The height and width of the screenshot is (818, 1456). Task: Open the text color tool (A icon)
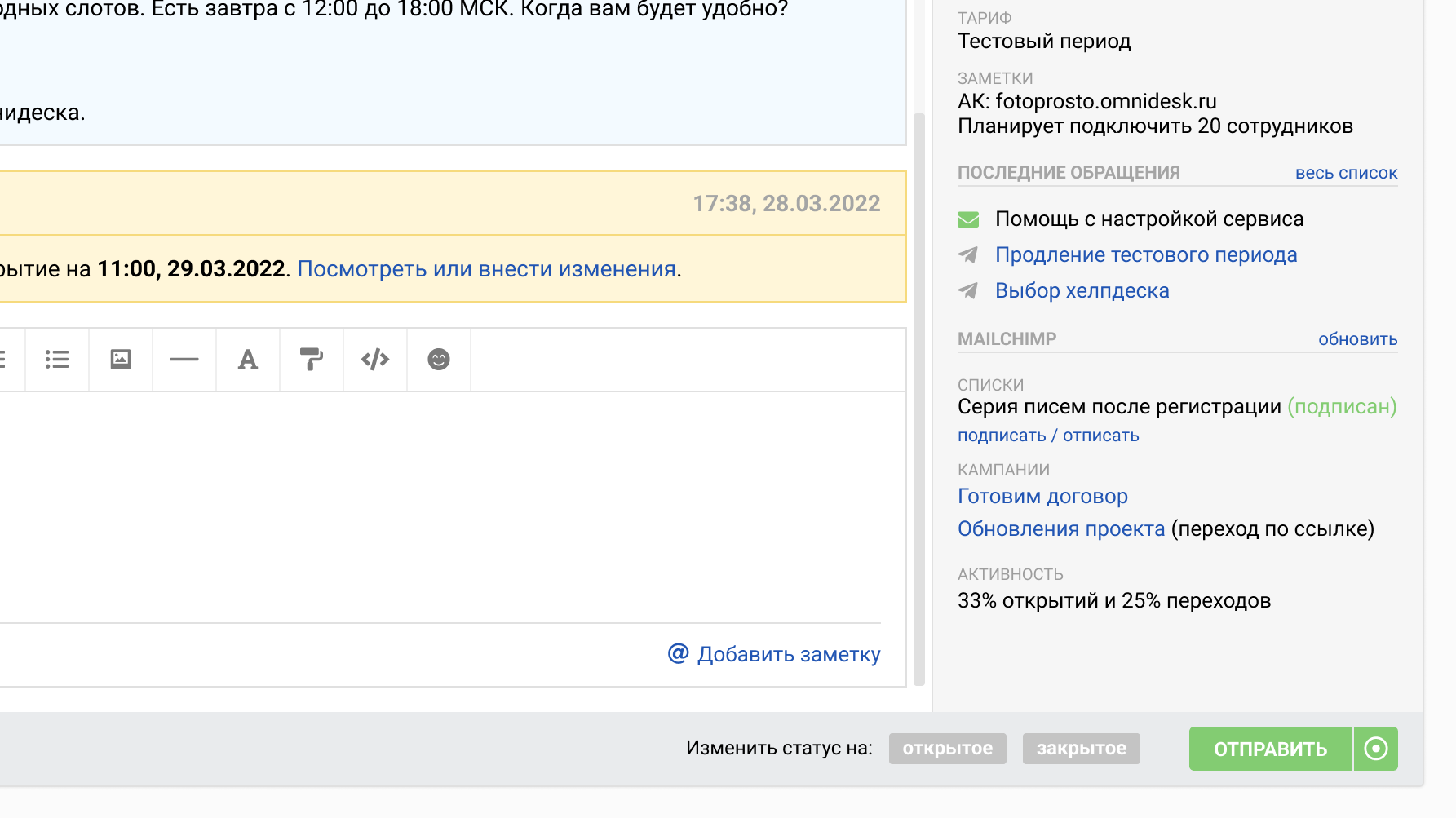point(247,359)
